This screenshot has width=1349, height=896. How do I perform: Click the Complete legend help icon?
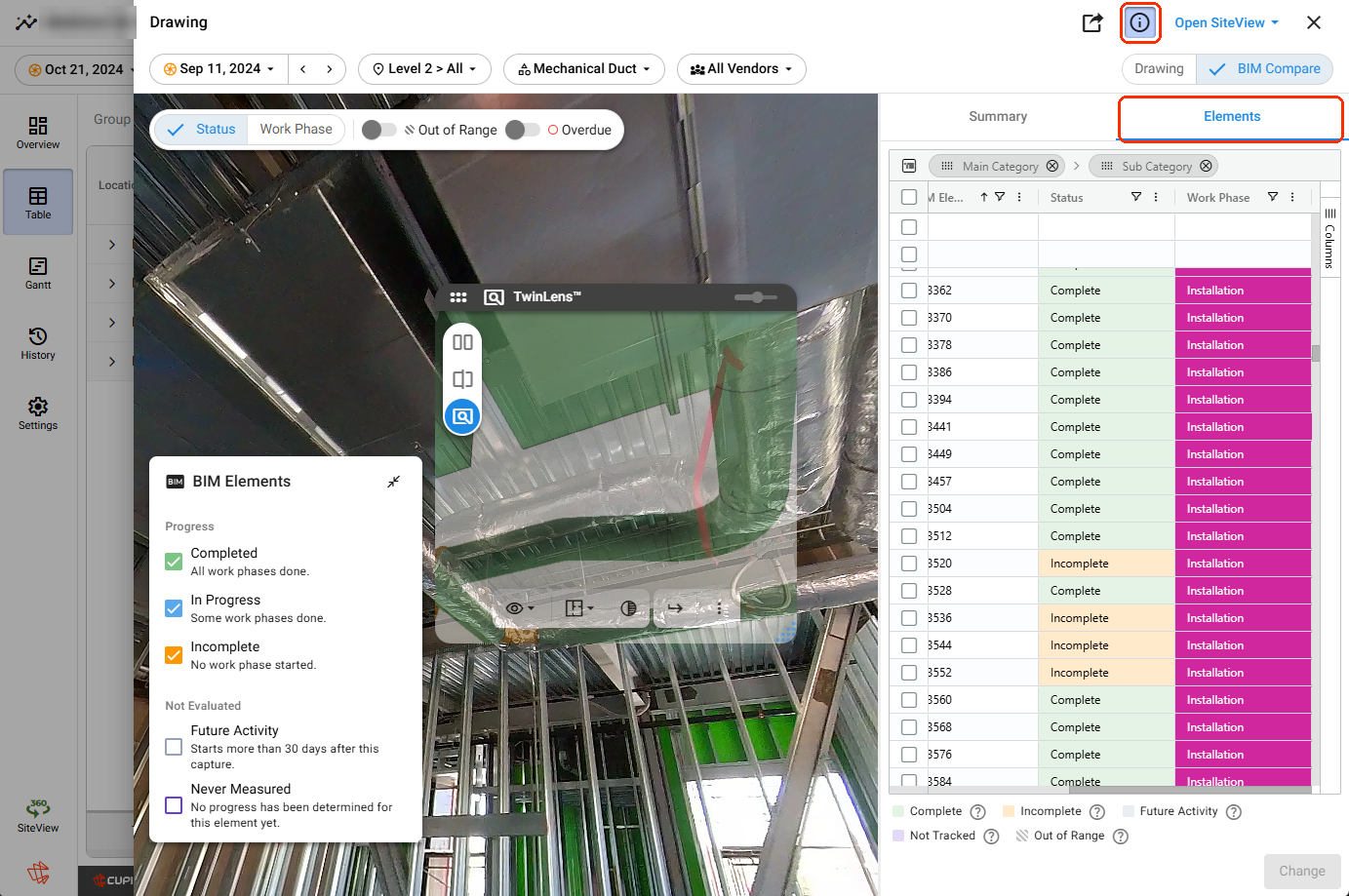(977, 812)
